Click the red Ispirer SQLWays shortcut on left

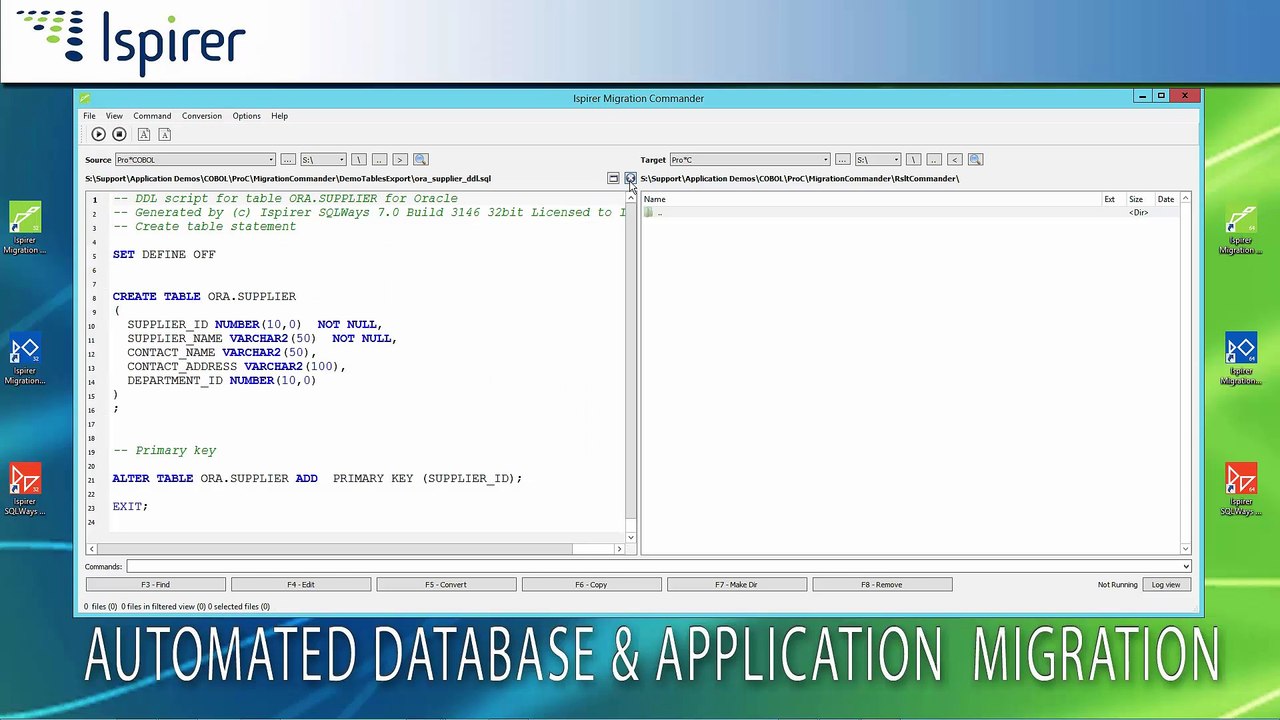[25, 489]
